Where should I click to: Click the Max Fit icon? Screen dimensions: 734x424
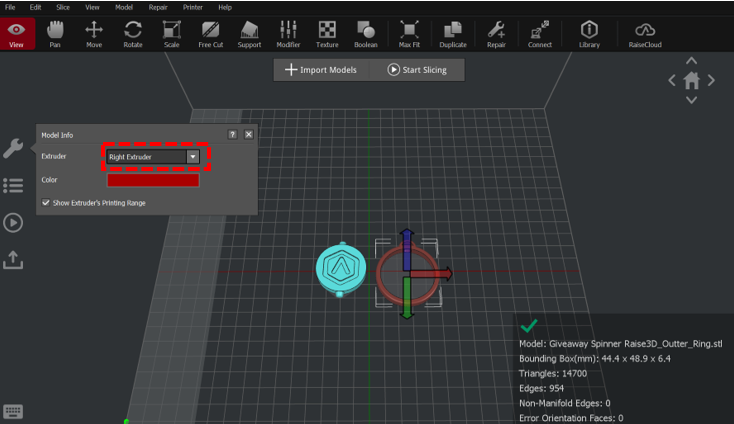[409, 32]
